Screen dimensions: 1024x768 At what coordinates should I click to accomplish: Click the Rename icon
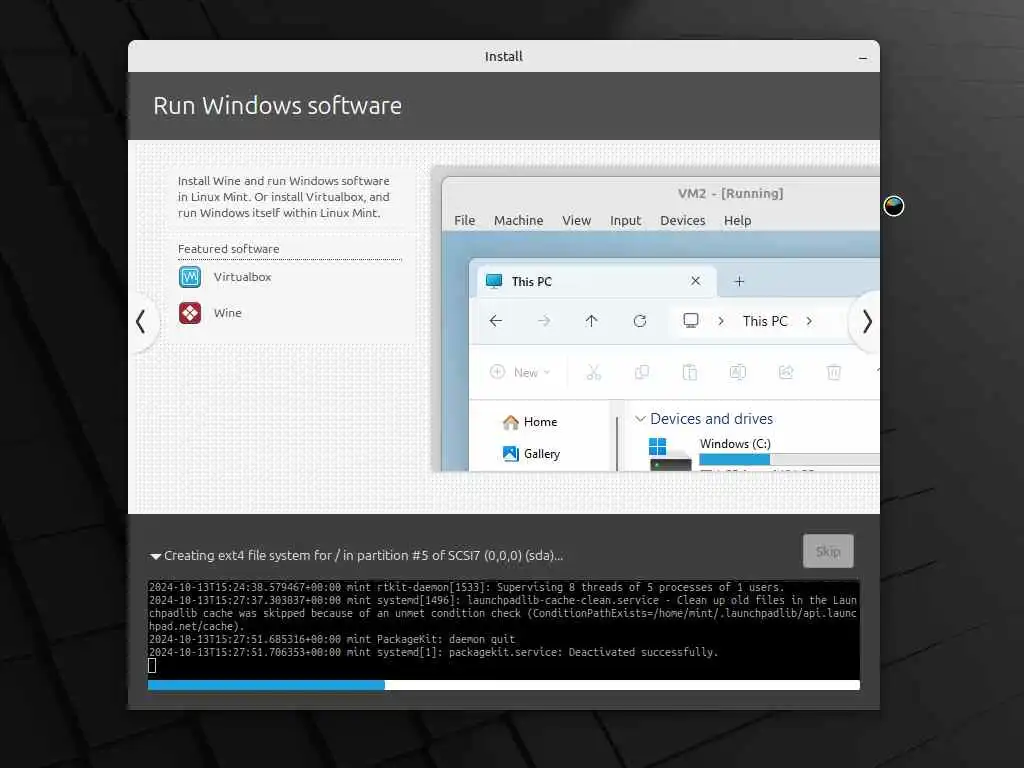(737, 372)
